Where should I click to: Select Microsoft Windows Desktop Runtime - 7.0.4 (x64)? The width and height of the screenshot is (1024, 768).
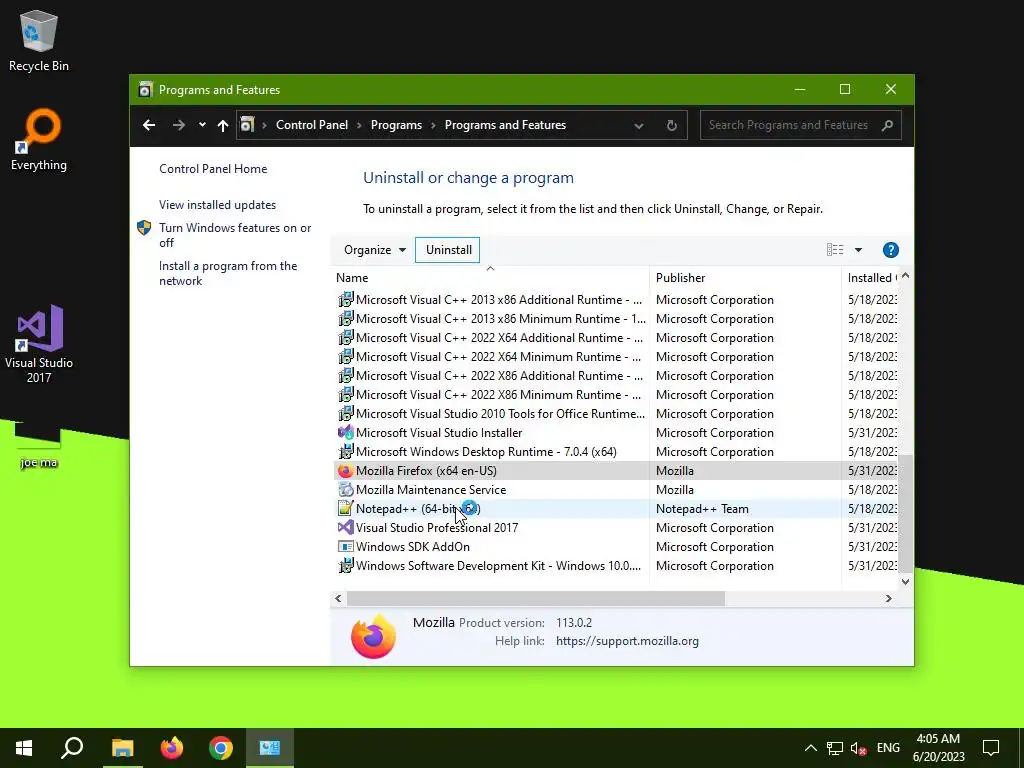(615, 451)
